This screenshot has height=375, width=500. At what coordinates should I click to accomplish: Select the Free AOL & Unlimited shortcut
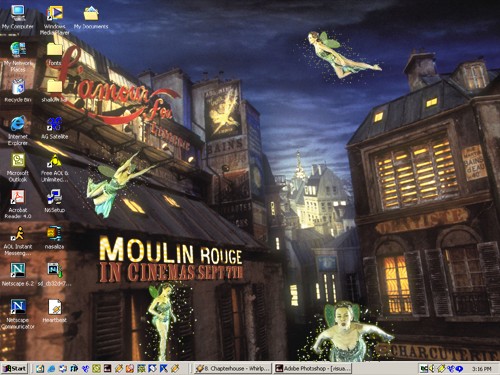tap(54, 167)
